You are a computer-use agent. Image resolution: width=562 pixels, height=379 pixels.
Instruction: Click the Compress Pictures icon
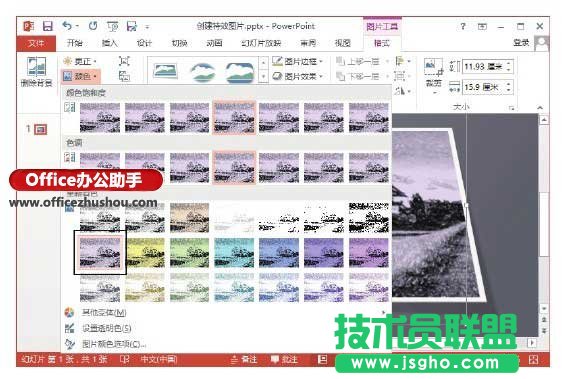pyautogui.click(x=124, y=61)
